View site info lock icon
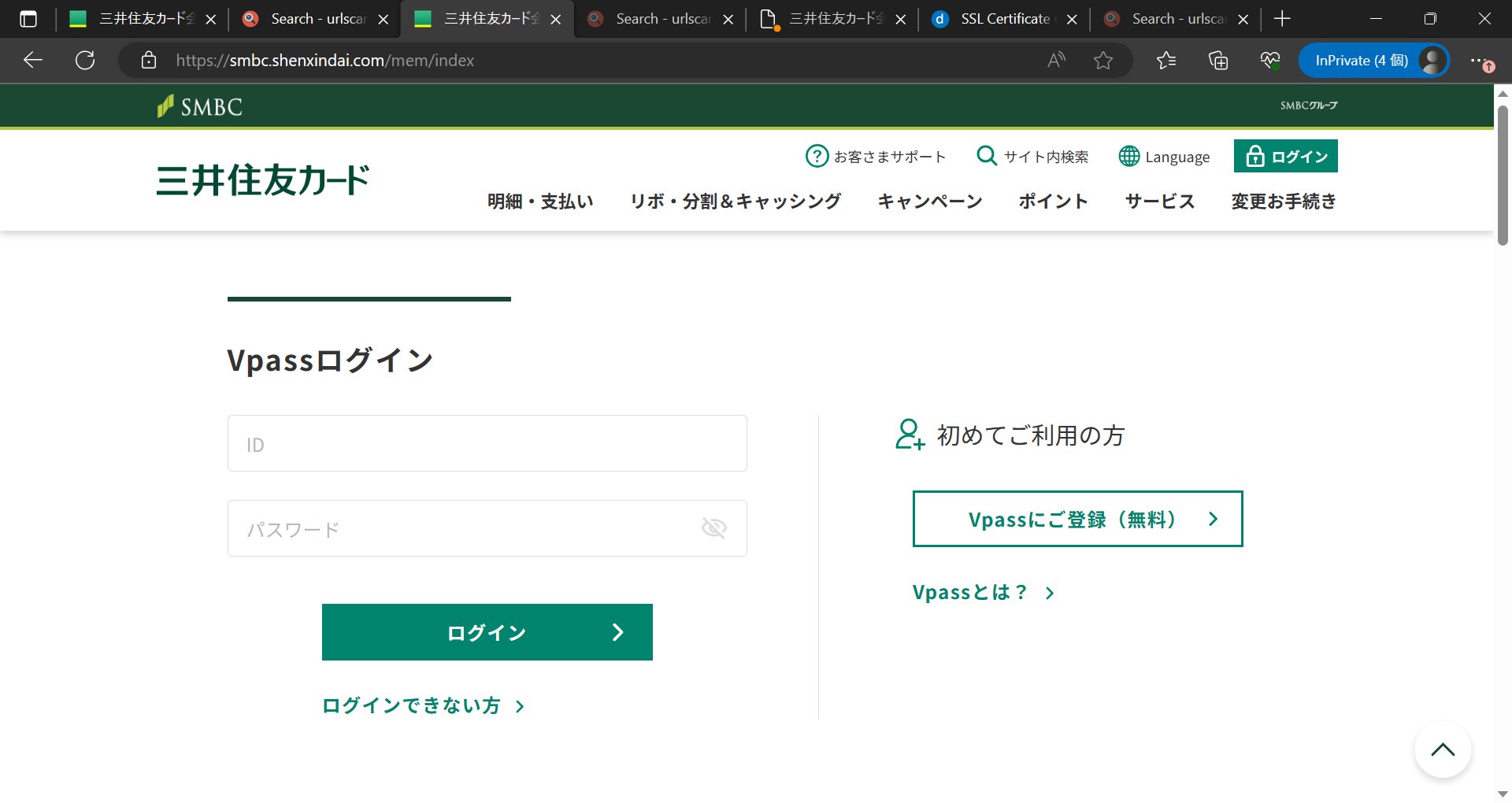Viewport: 1512px width, 803px height. click(149, 60)
